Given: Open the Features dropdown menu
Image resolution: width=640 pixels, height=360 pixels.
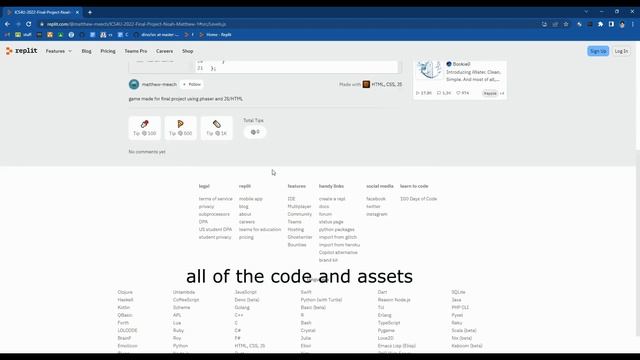Looking at the screenshot, I should pos(58,51).
